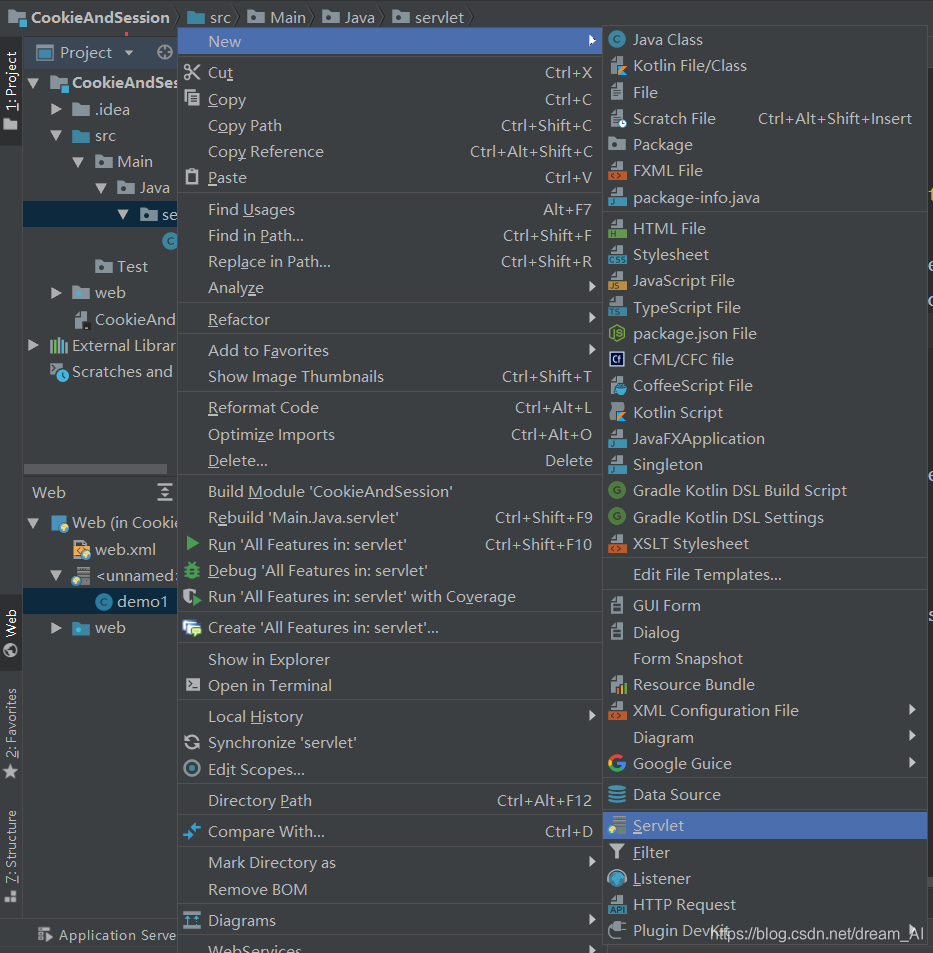The width and height of the screenshot is (933, 953).
Task: Open the Refactor submenu
Action: tap(389, 319)
